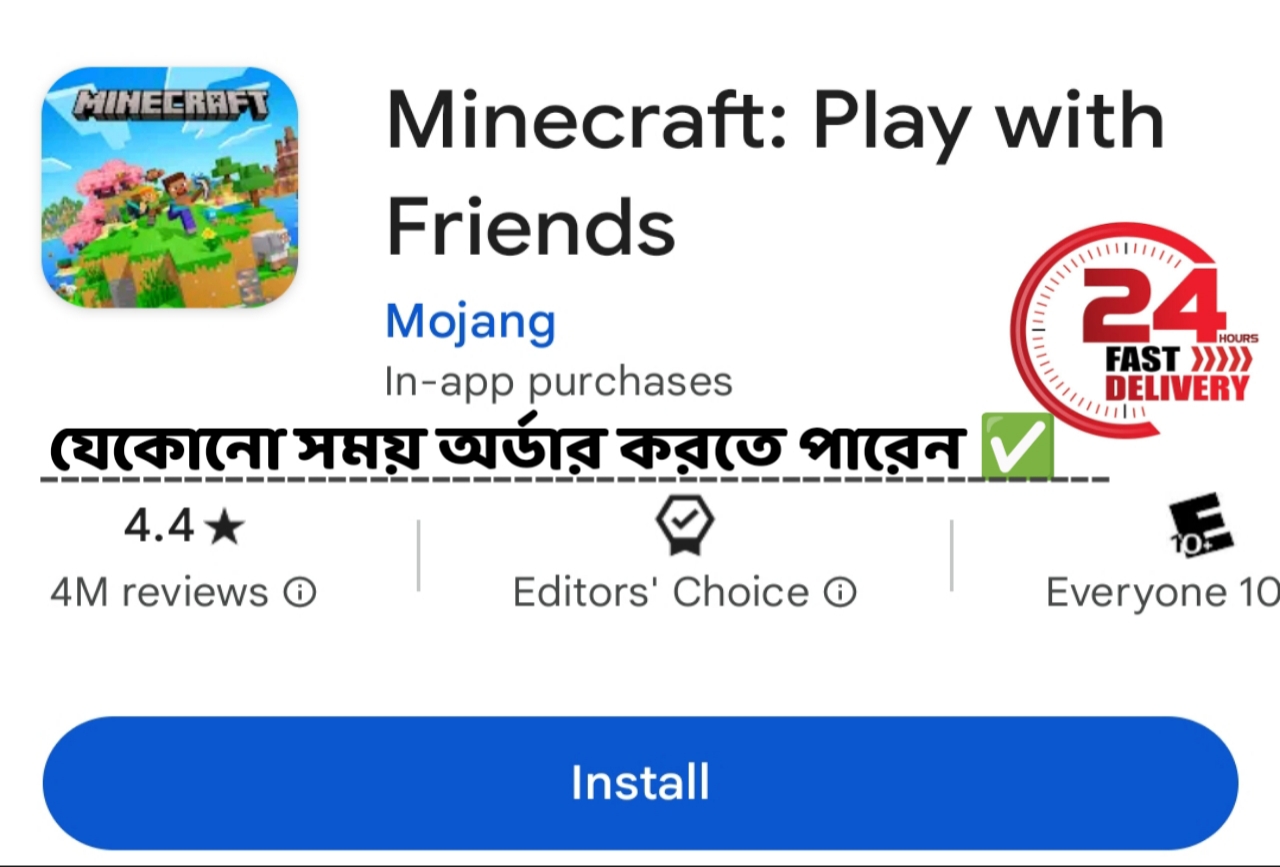Tap the Minecraft app icon
This screenshot has width=1280, height=867.
(x=170, y=187)
